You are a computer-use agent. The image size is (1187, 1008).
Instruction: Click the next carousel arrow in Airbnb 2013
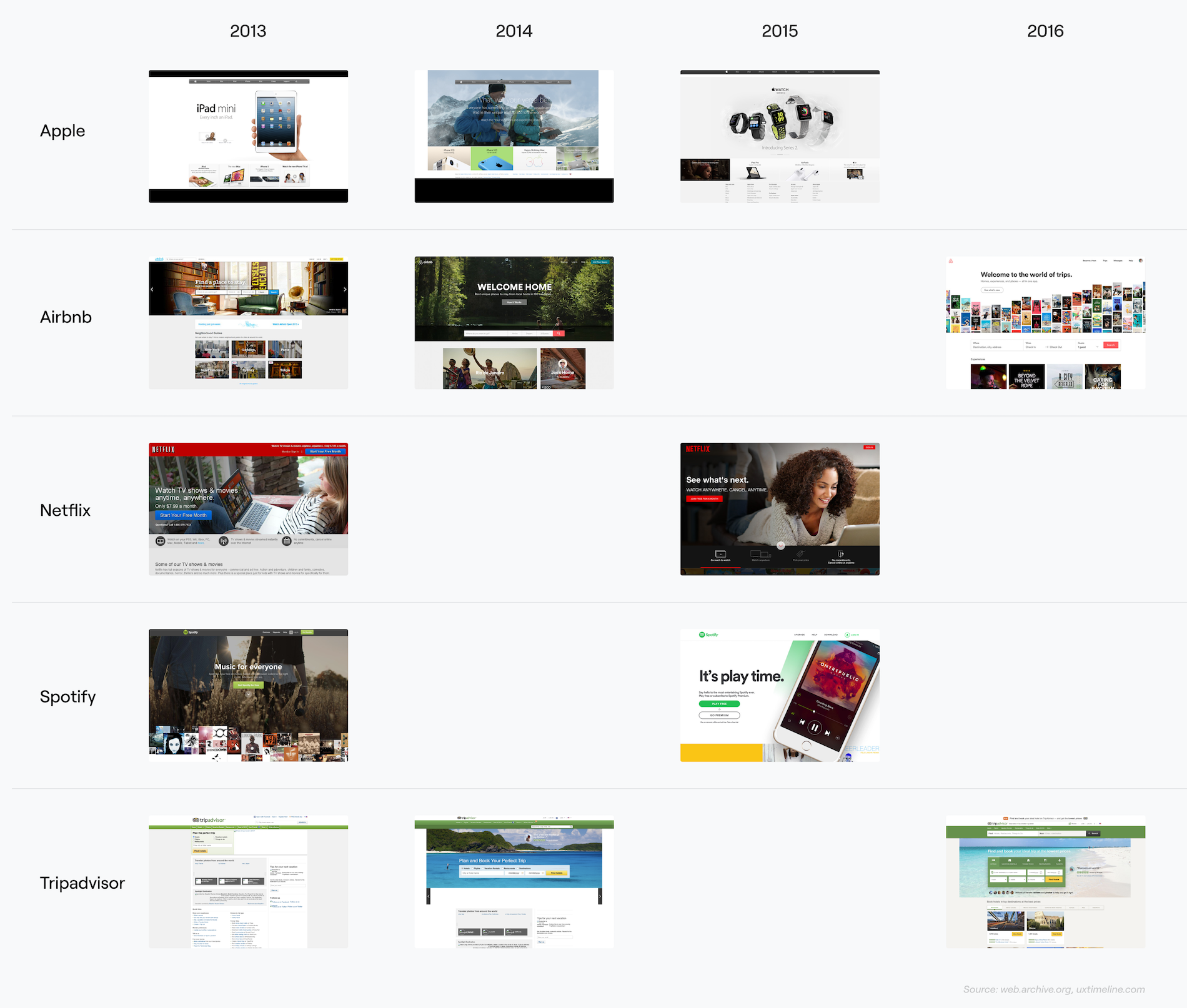pyautogui.click(x=344, y=290)
